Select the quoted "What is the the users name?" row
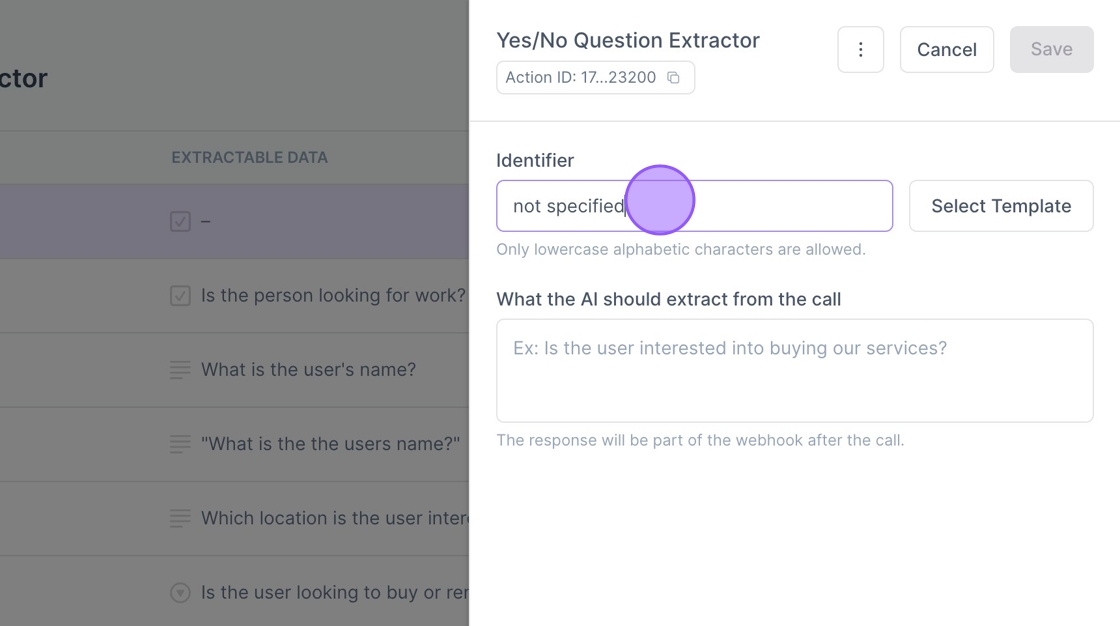The height and width of the screenshot is (626, 1120). click(x=330, y=444)
